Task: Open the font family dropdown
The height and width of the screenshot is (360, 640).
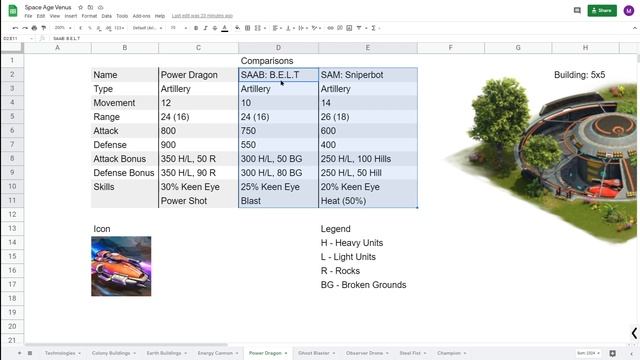Action: pyautogui.click(x=147, y=28)
